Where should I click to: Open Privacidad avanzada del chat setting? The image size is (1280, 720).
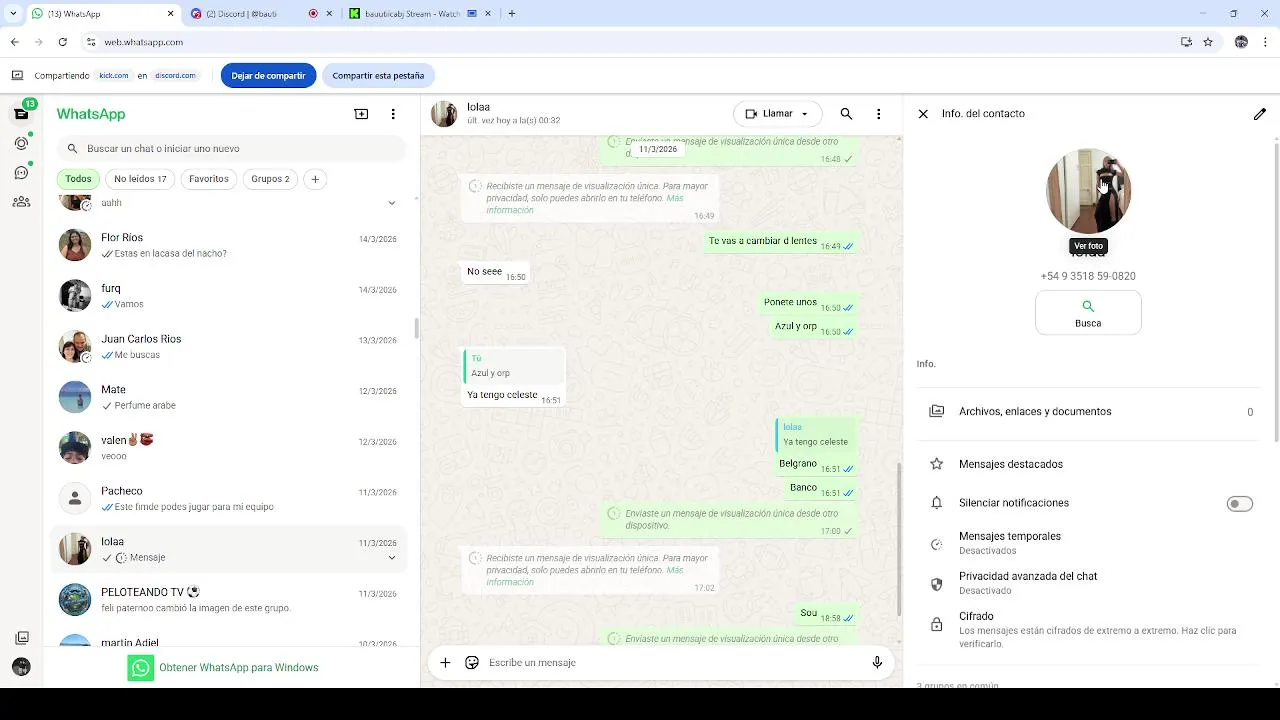1087,583
